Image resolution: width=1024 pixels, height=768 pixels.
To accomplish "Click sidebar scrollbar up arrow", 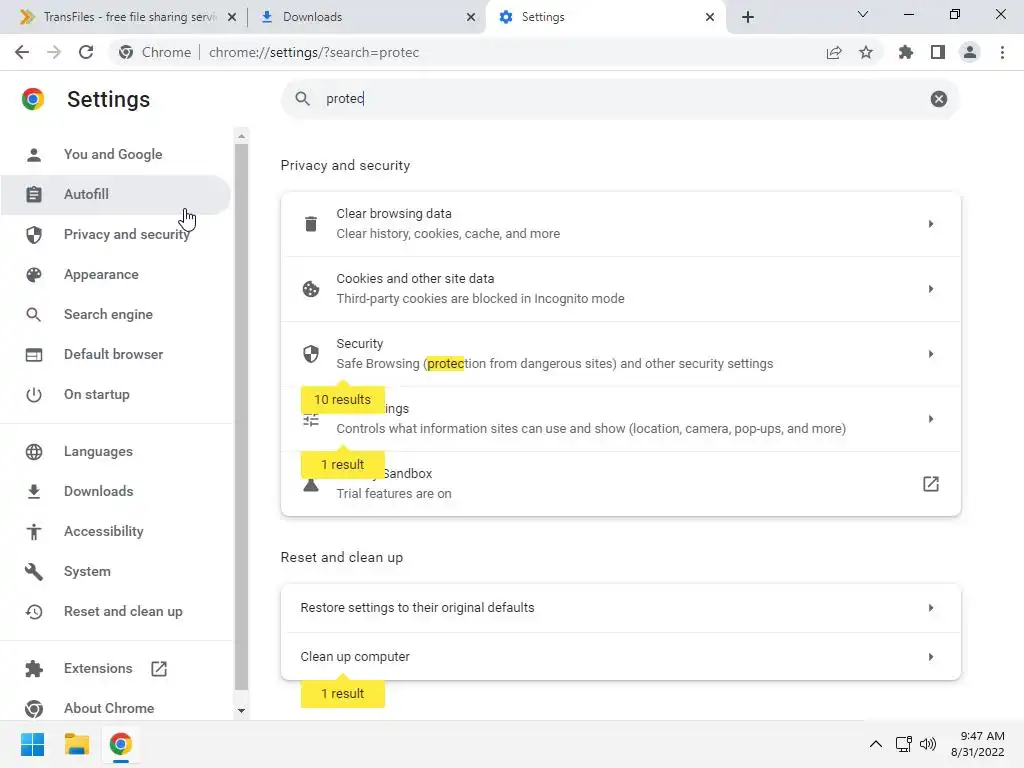I will point(242,136).
